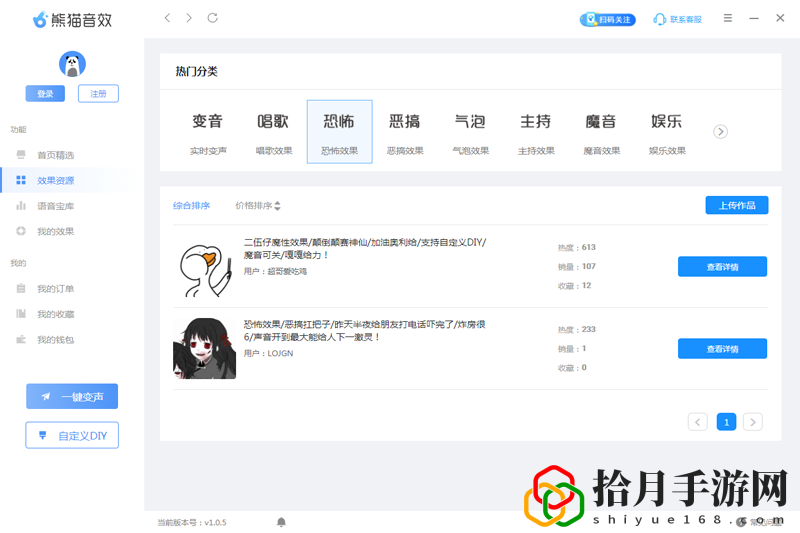Image resolution: width=800 pixels, height=533 pixels.
Task: Click the notification bell icon
Action: pyautogui.click(x=281, y=522)
